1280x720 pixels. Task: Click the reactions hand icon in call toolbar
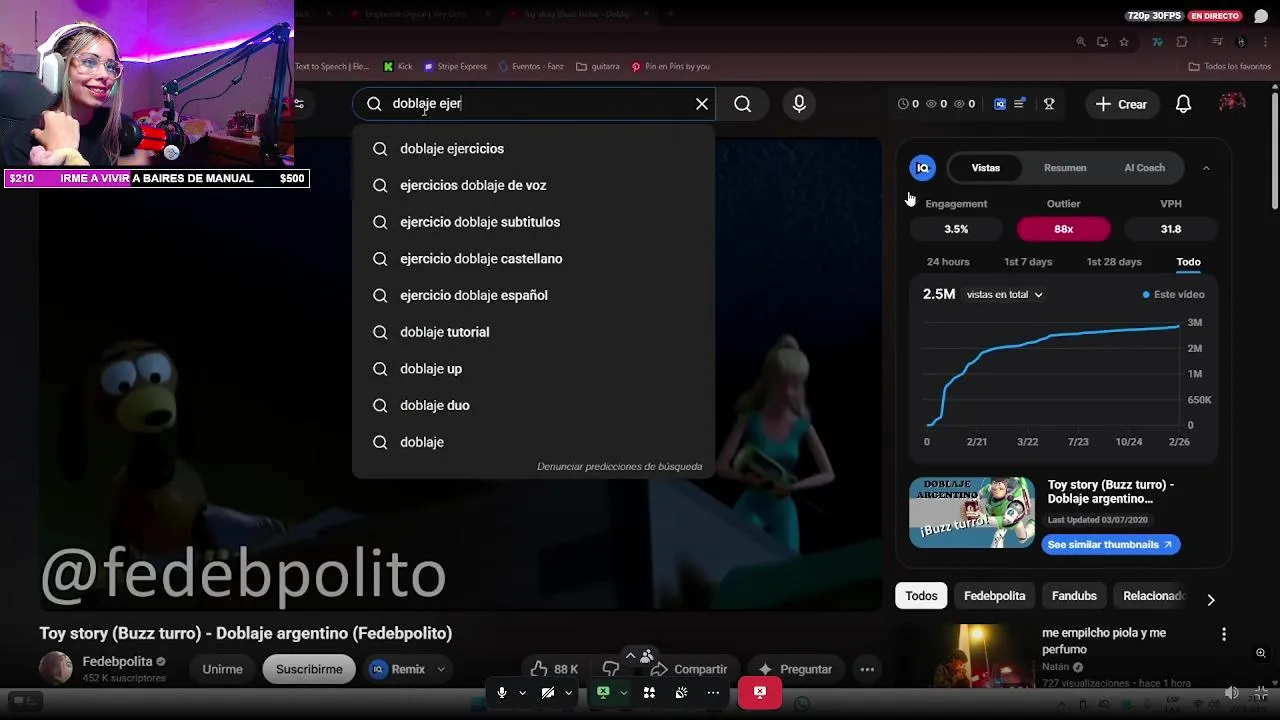coord(681,692)
